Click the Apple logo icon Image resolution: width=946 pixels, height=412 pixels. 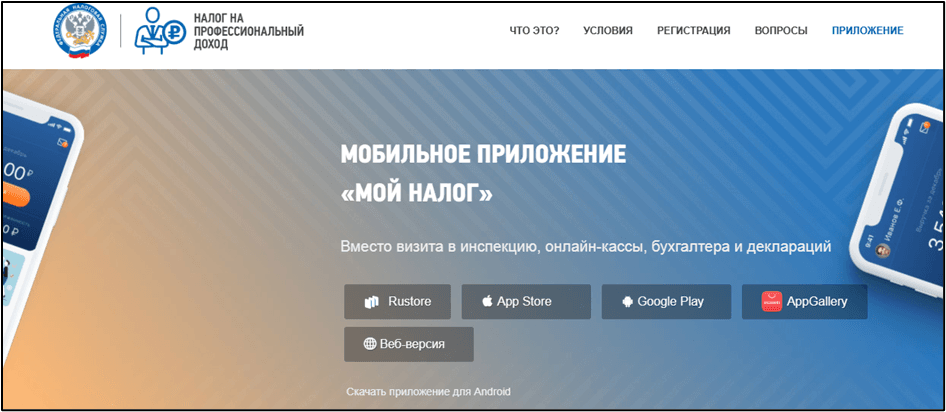pyautogui.click(x=487, y=302)
